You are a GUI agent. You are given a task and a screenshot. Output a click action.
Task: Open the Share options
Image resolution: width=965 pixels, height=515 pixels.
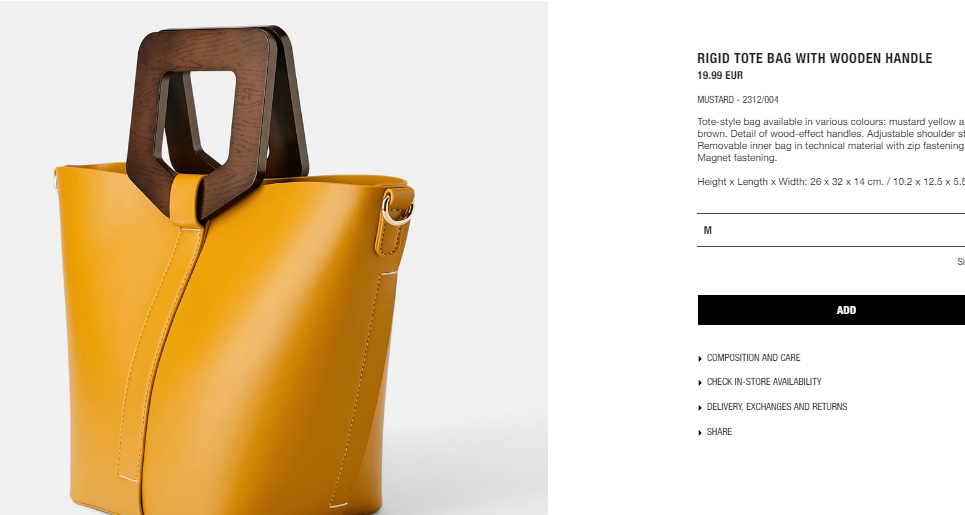pyautogui.click(x=719, y=432)
